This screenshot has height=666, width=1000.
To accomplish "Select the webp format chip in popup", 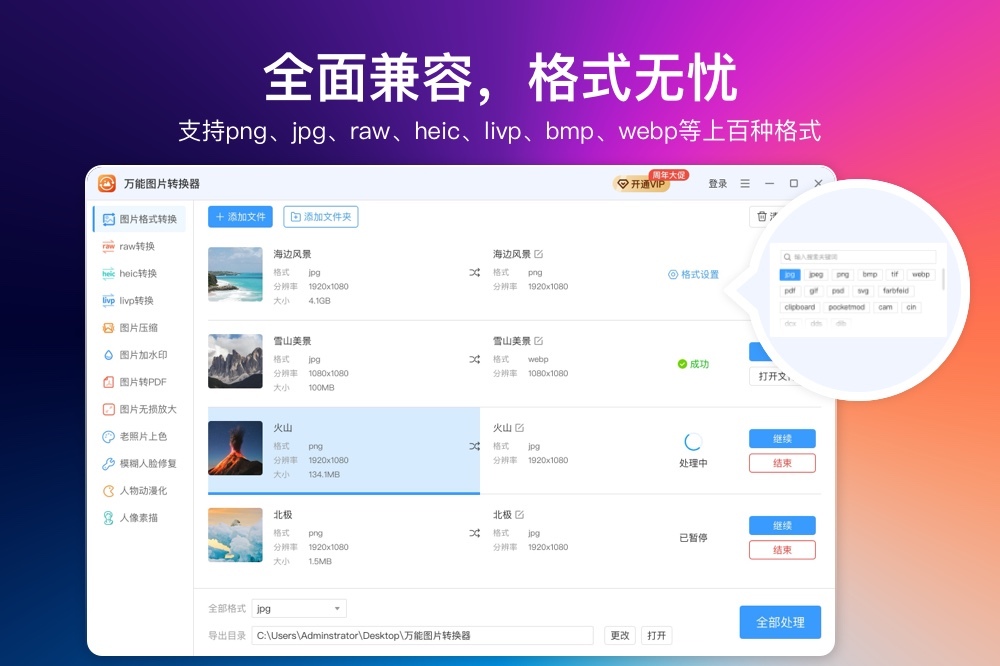I will [920, 274].
